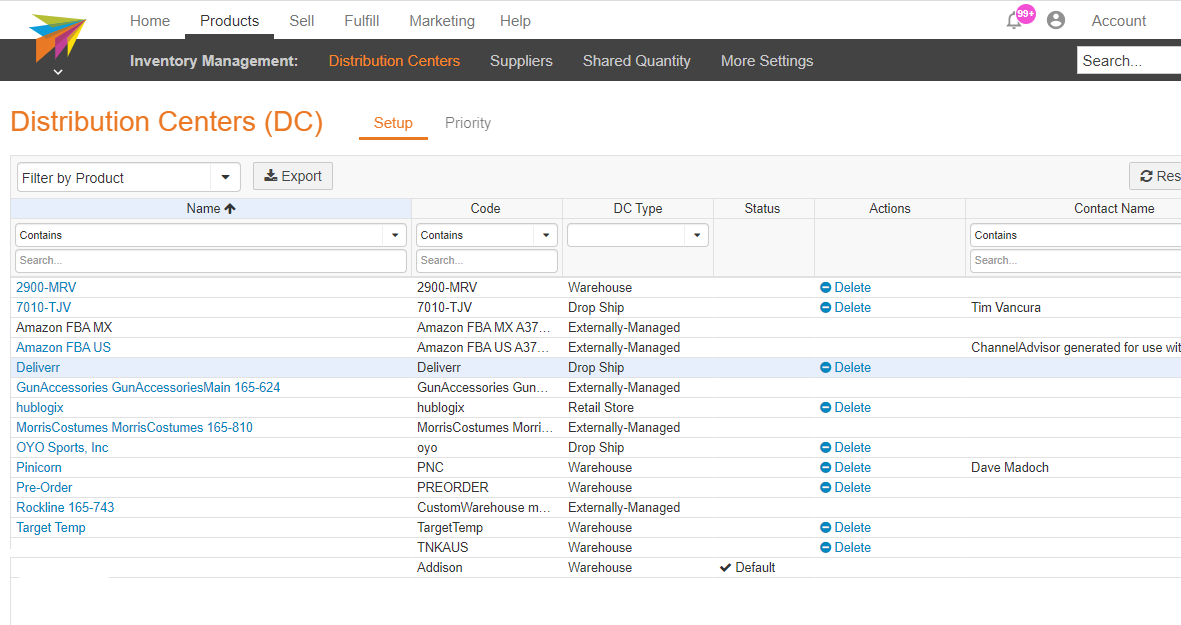Expand the chevron below the logo
Viewport: 1181px width, 625px height.
[58, 72]
